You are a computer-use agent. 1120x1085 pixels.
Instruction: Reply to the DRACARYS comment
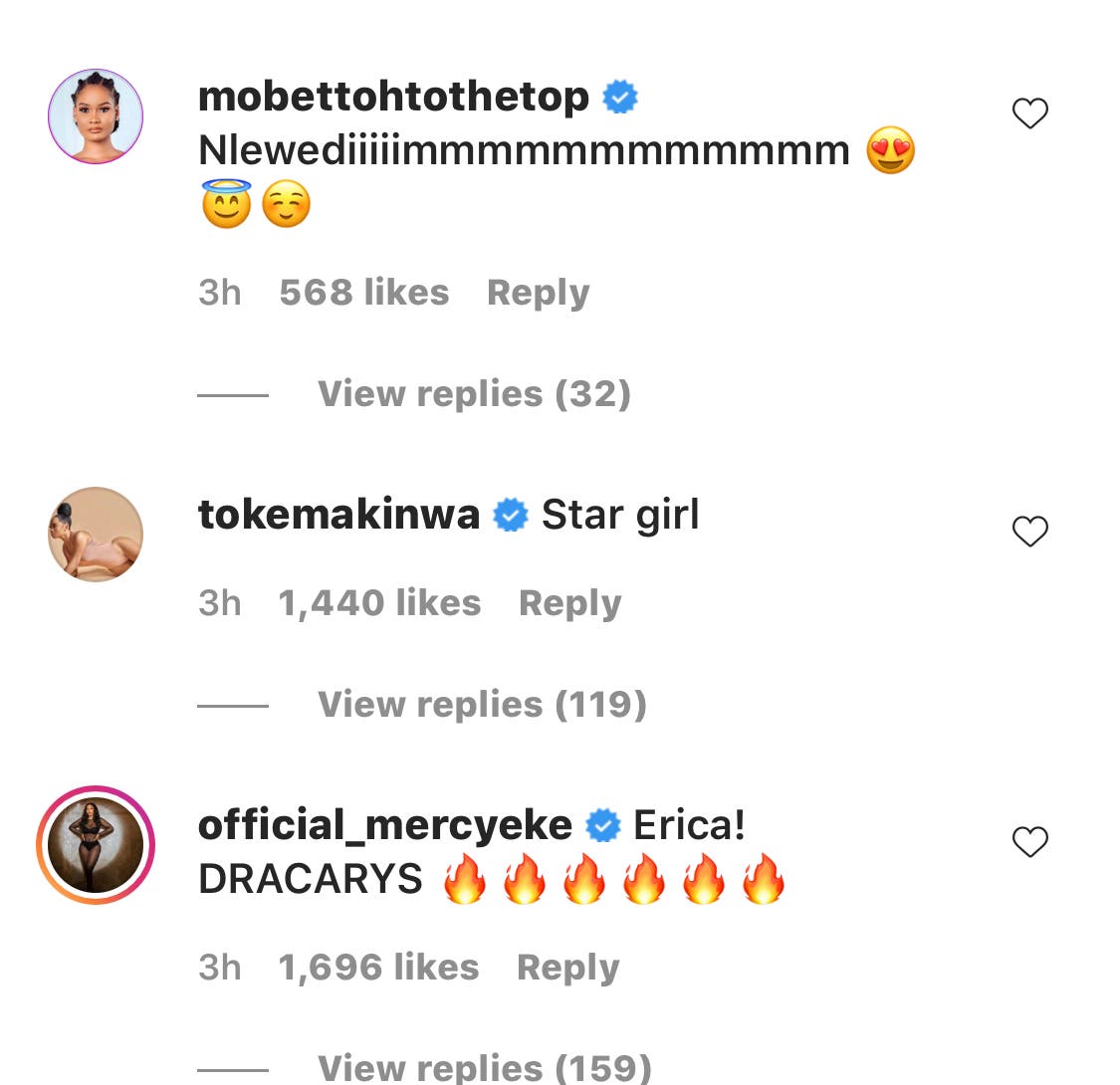(x=567, y=968)
